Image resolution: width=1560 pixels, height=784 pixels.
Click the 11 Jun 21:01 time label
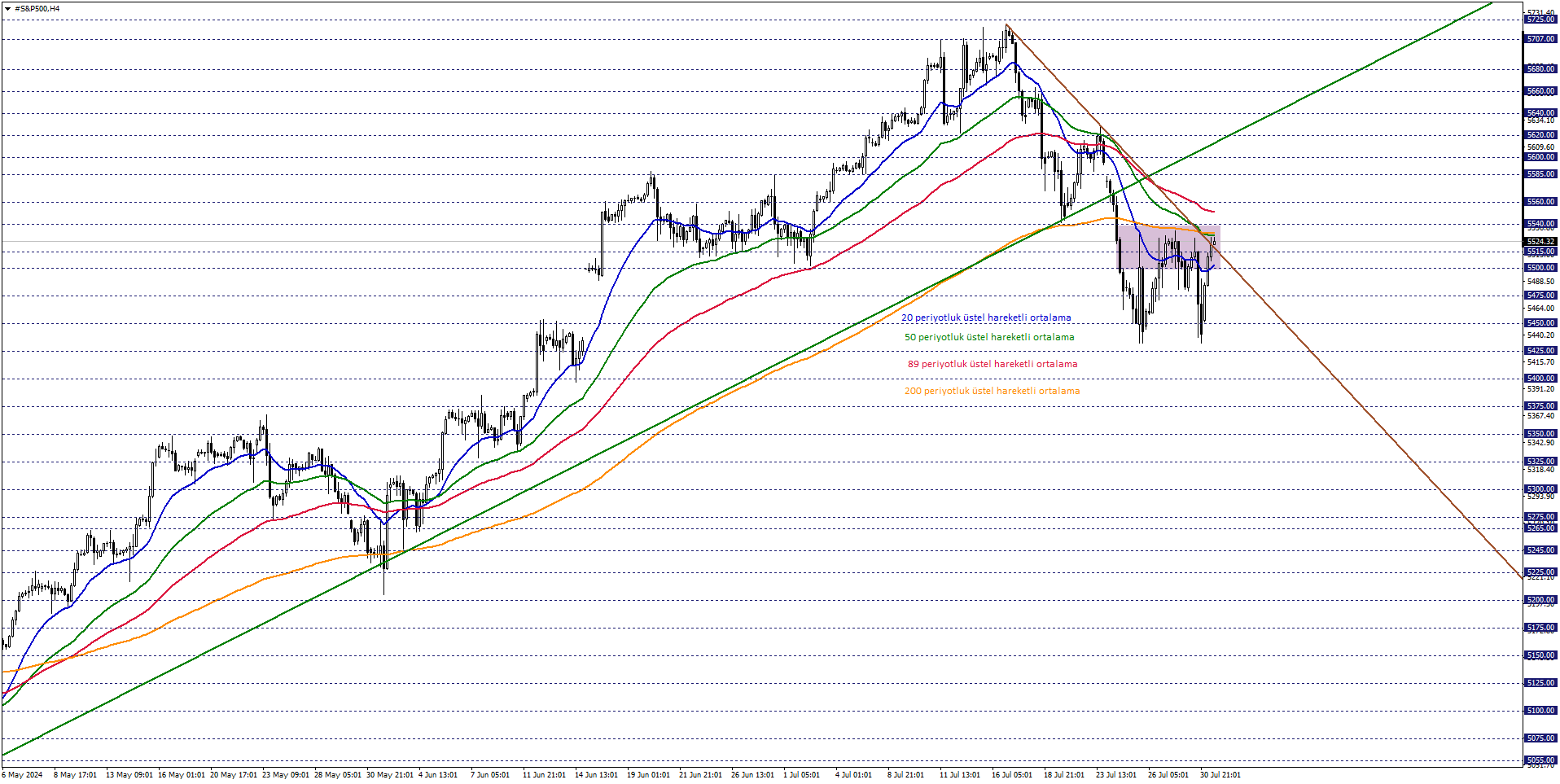(544, 775)
